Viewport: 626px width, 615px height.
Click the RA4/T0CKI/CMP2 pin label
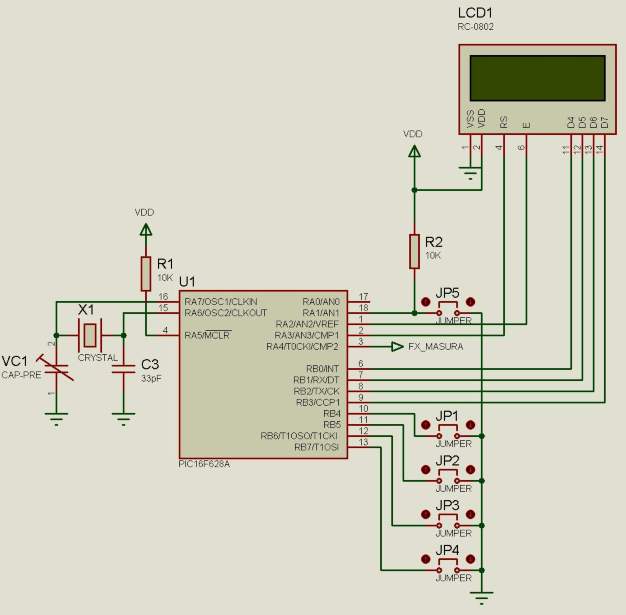click(302, 346)
